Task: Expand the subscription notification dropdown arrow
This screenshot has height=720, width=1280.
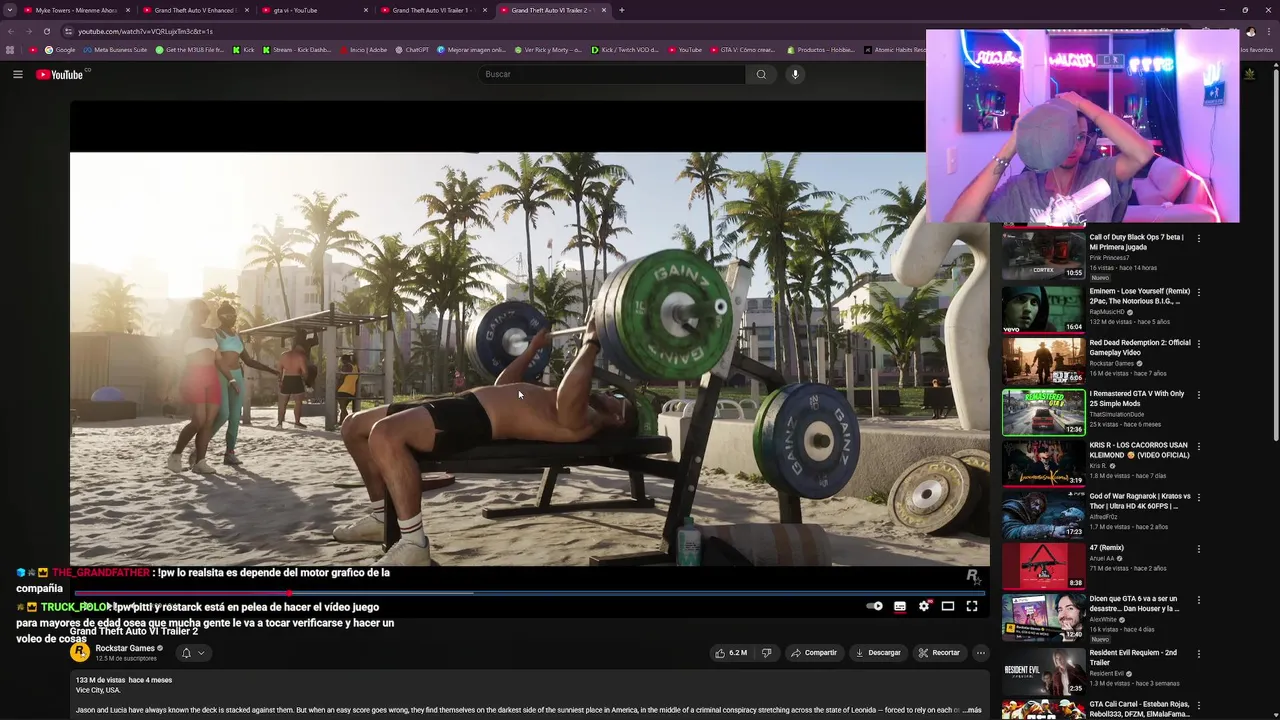Action: point(201,653)
